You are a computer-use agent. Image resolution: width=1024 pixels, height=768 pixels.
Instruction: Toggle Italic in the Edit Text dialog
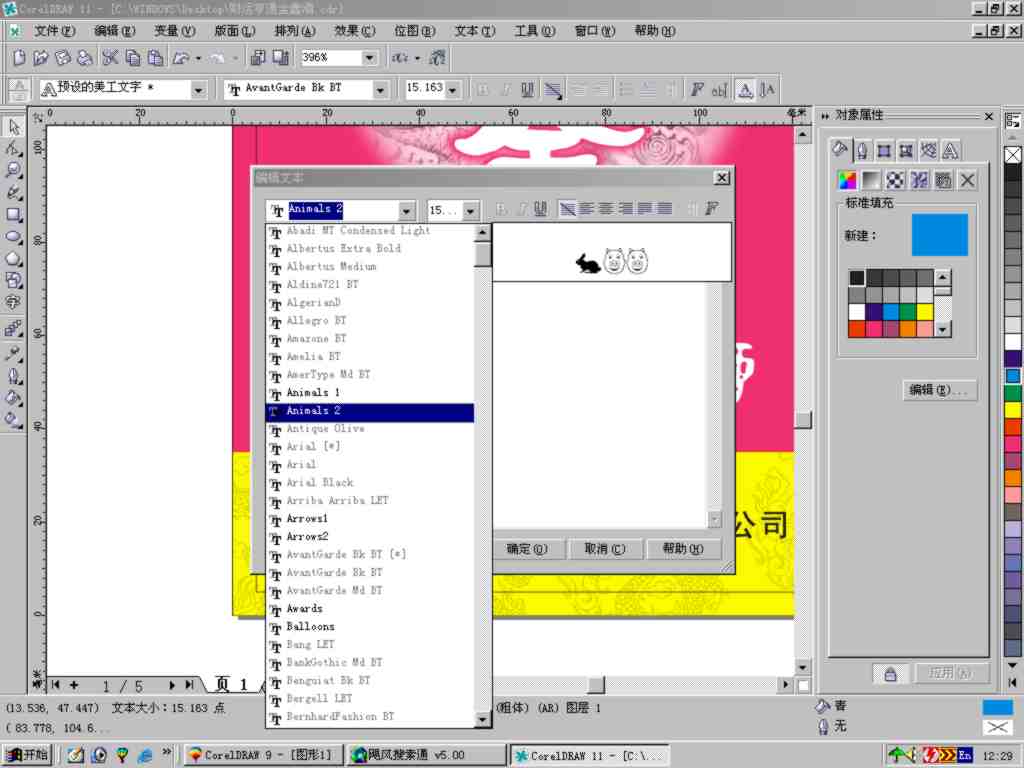pyautogui.click(x=521, y=209)
